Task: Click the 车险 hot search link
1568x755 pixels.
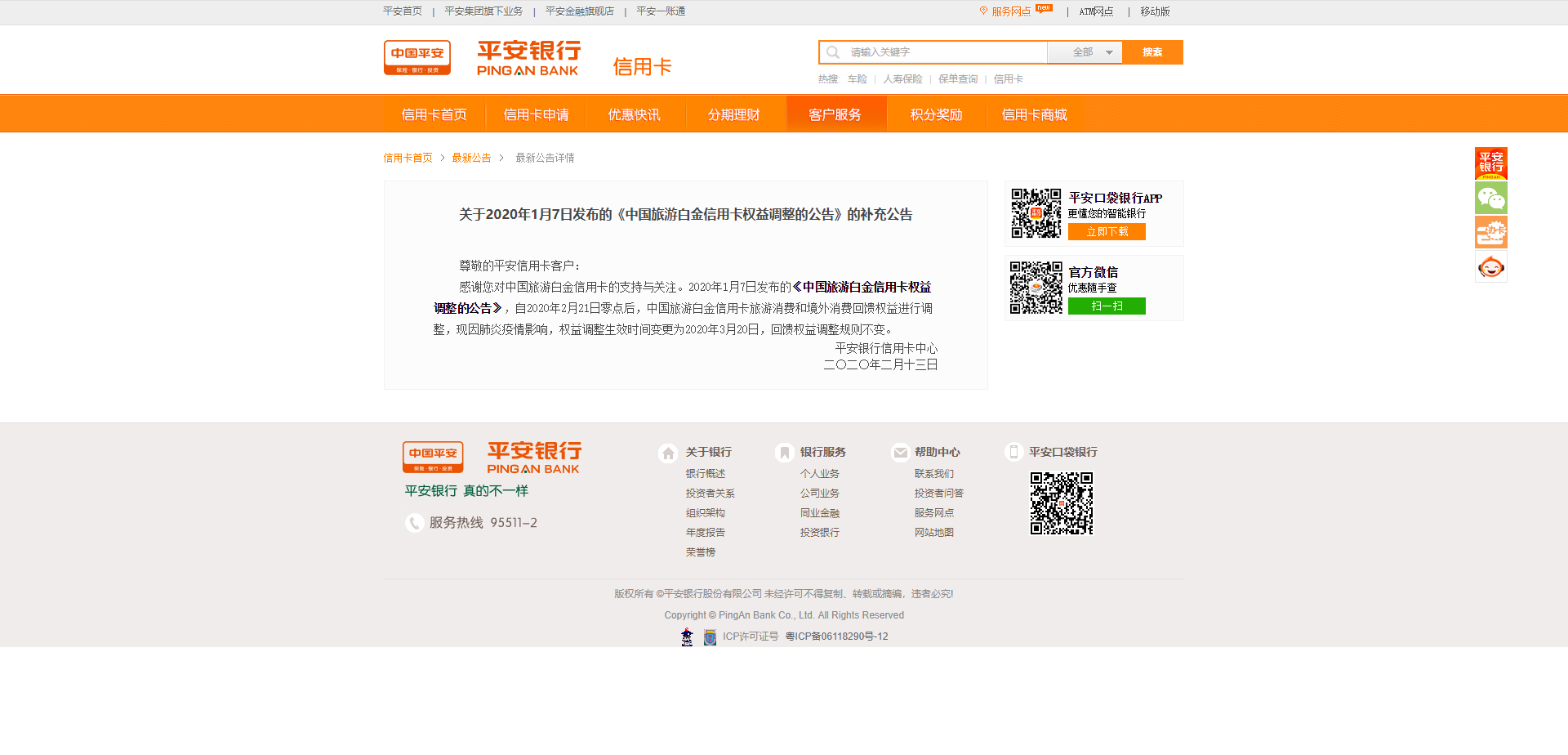Action: 857,79
